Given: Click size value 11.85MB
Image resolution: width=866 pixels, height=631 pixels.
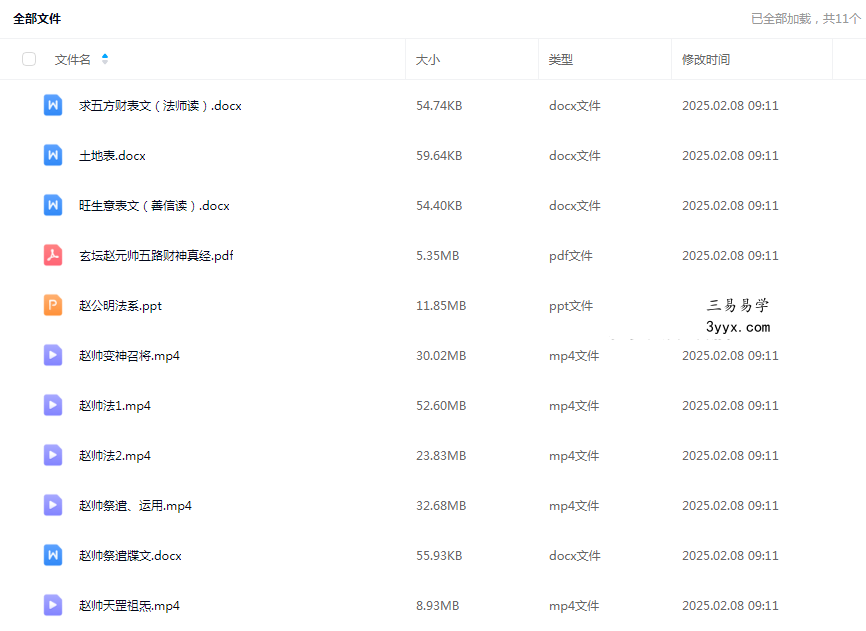Looking at the screenshot, I should tap(441, 305).
